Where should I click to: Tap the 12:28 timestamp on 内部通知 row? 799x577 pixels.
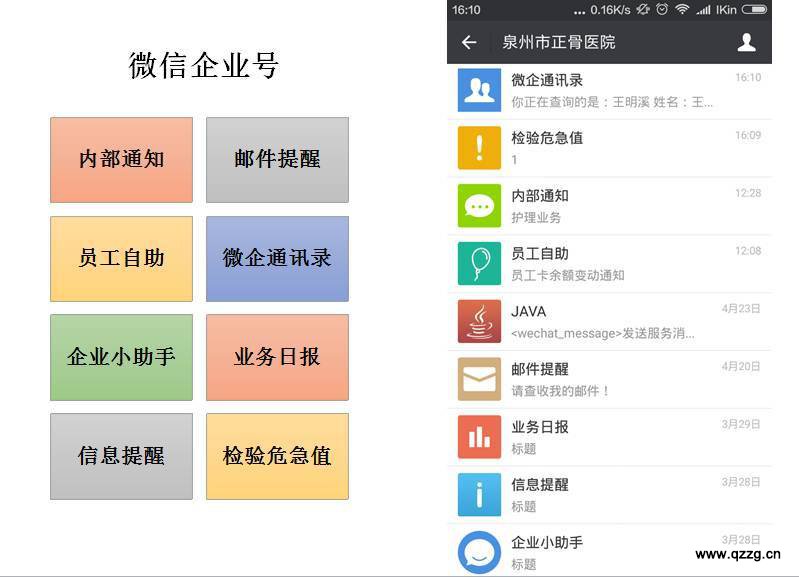748,193
